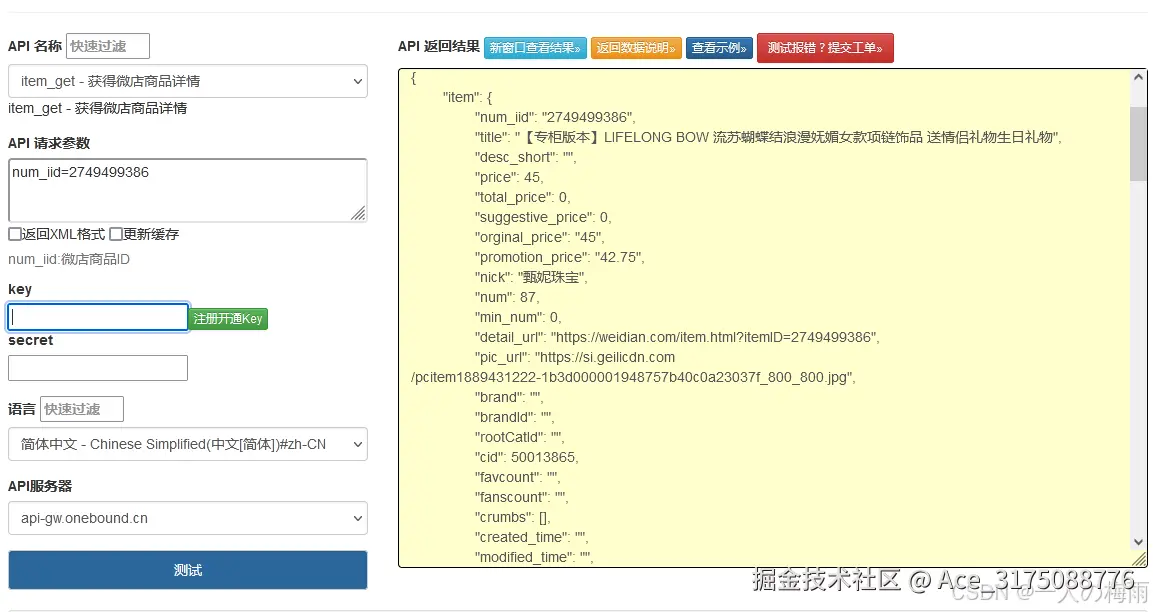Edit the num_iid request parameter textarea
Viewport: 1153px width, 612px height.
(188, 190)
